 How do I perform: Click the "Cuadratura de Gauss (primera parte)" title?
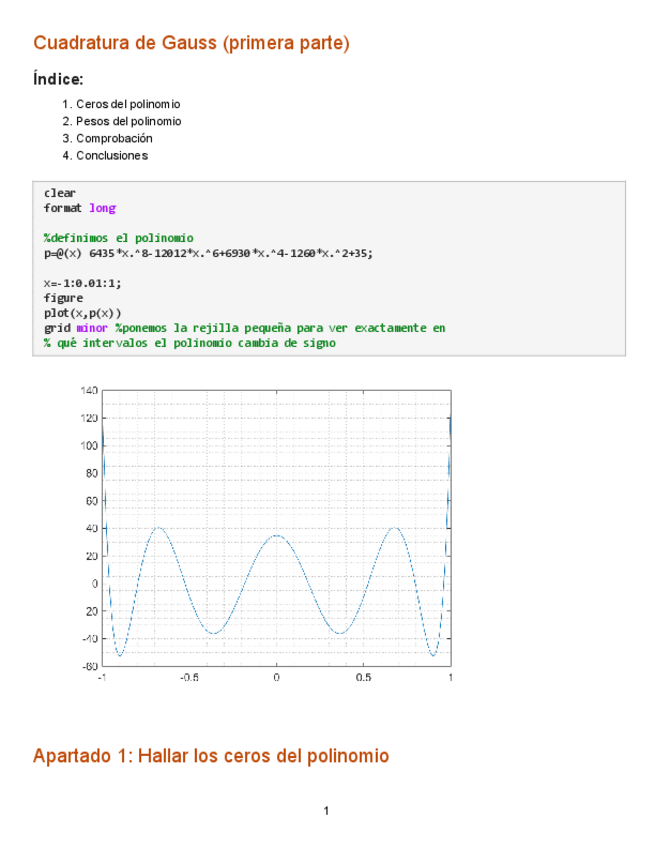tap(191, 43)
